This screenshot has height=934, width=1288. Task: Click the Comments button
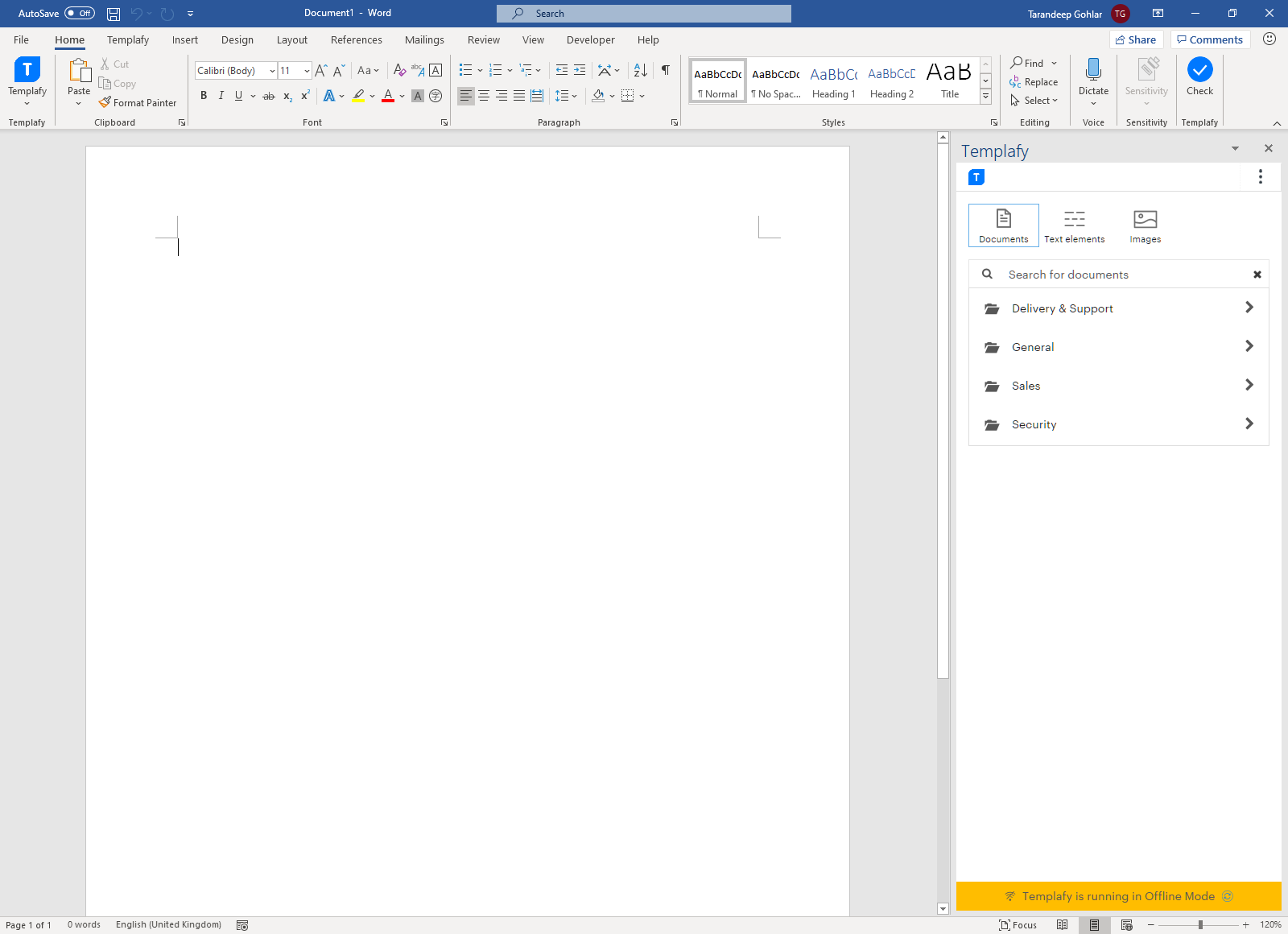coord(1210,39)
